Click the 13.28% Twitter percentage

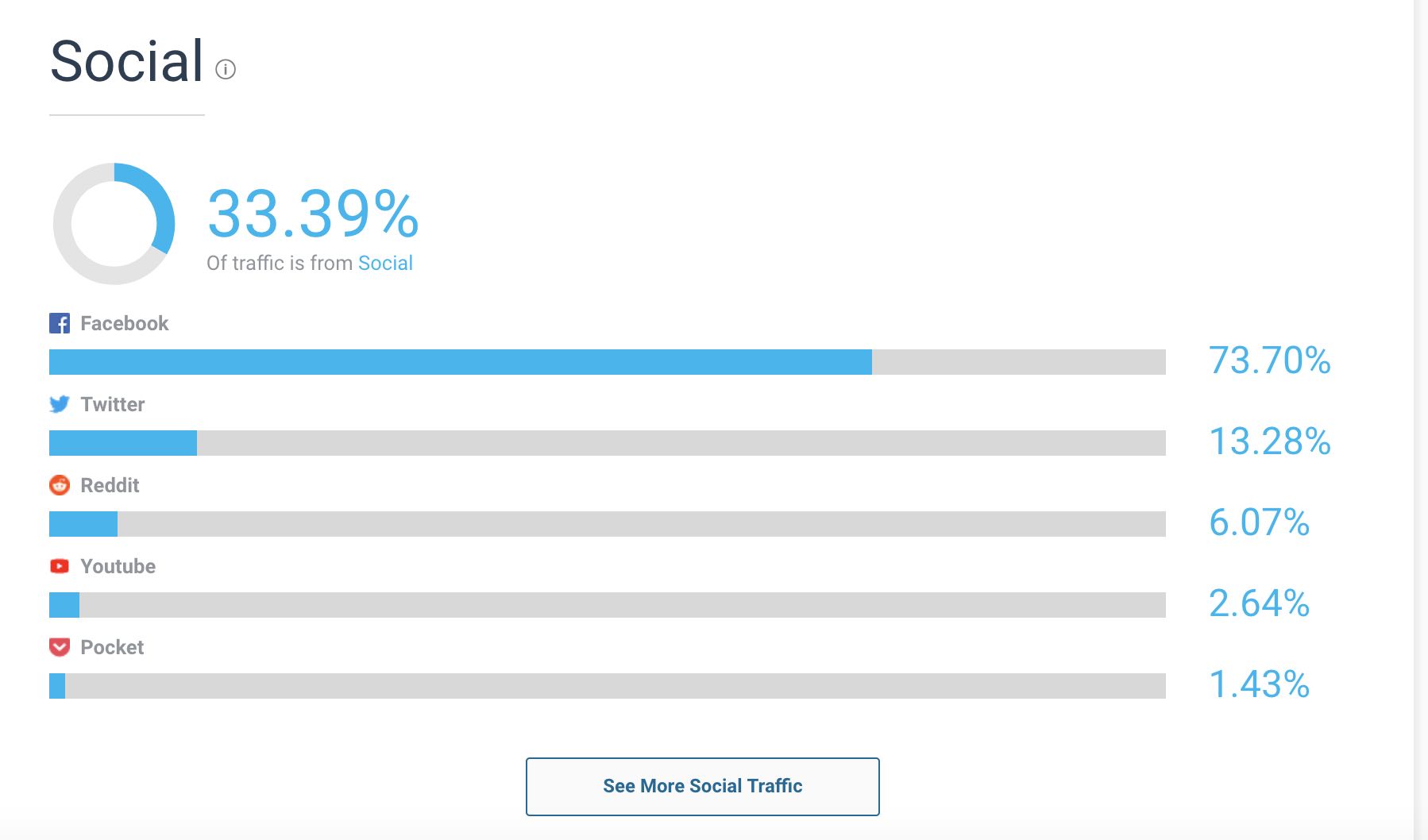(1269, 441)
